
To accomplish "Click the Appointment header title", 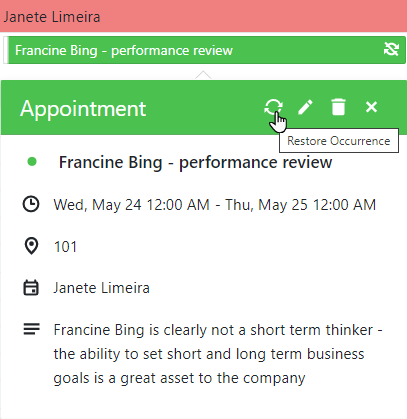I will (x=83, y=109).
